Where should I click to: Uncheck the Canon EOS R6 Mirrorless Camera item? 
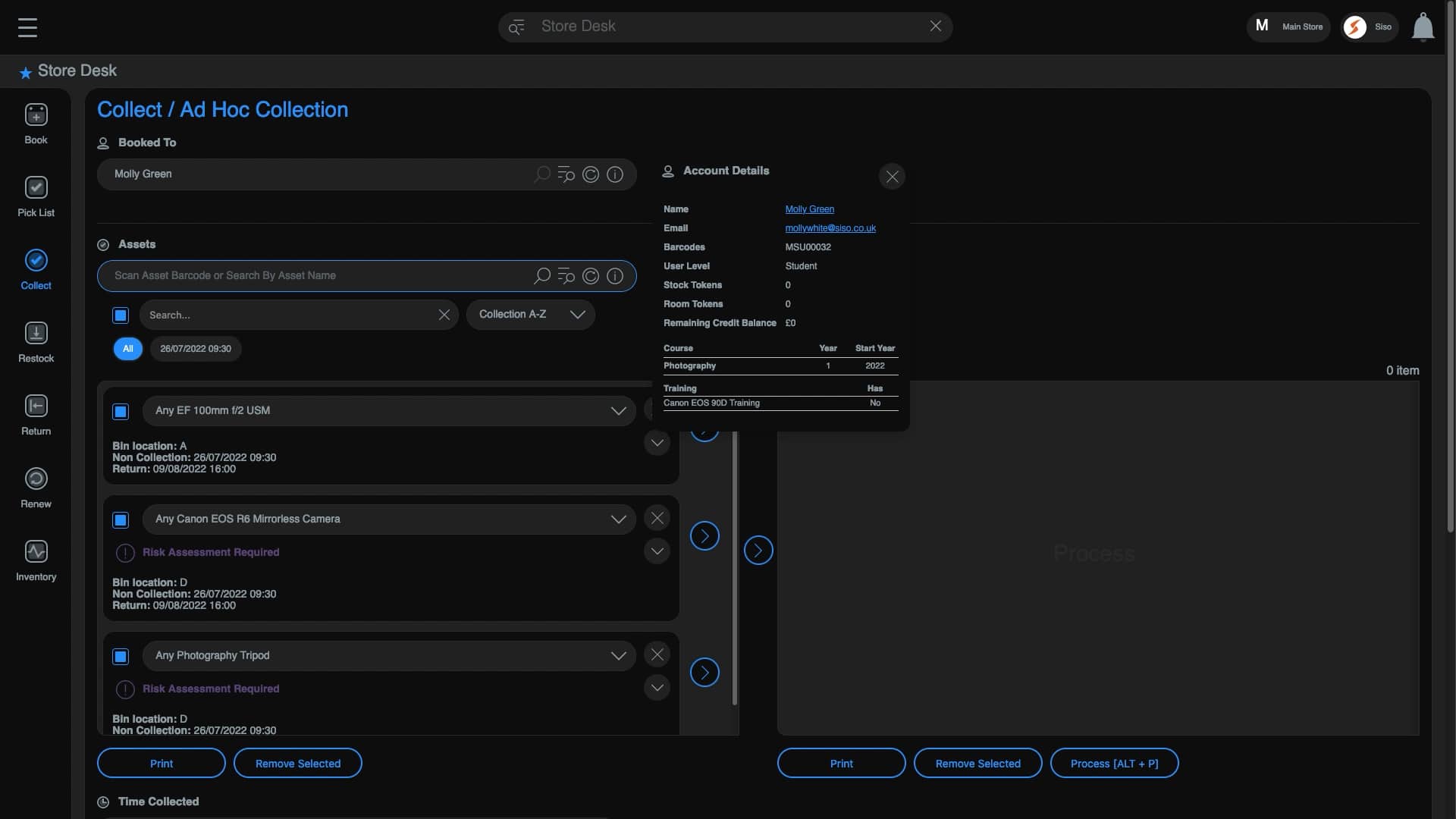coord(121,520)
